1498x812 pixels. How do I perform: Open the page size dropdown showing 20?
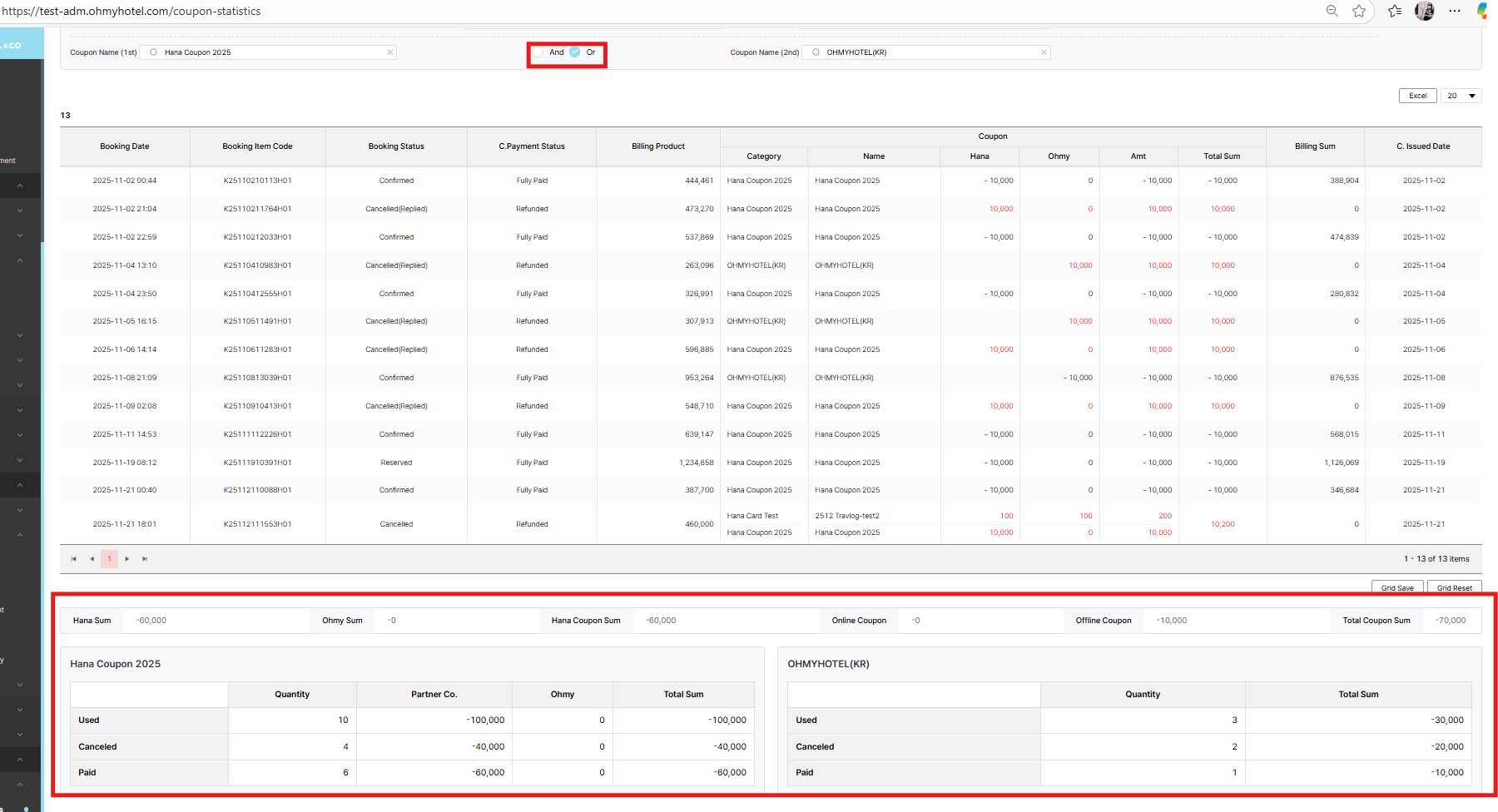[x=1461, y=96]
